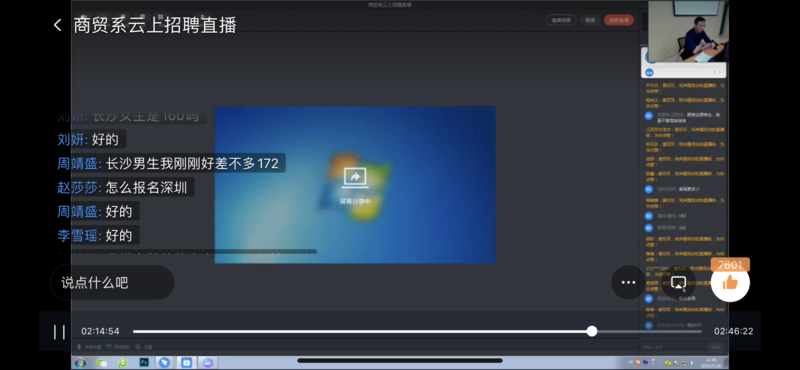Image resolution: width=800 pixels, height=370 pixels.
Task: Open the green browser icon in taskbar
Action: (122, 363)
